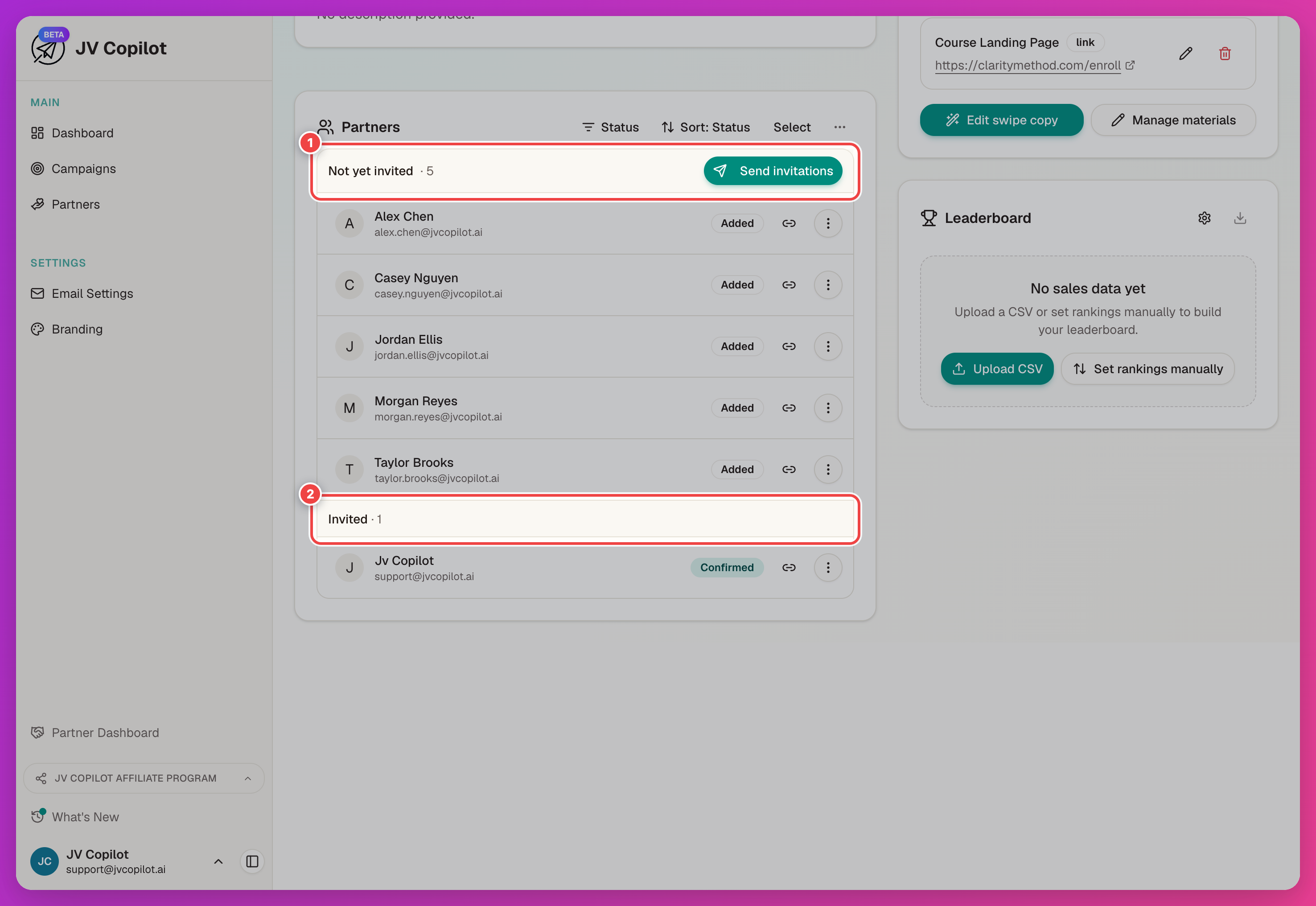Open Jordan Ellis's row options menu
The image size is (1316, 906).
tap(828, 346)
